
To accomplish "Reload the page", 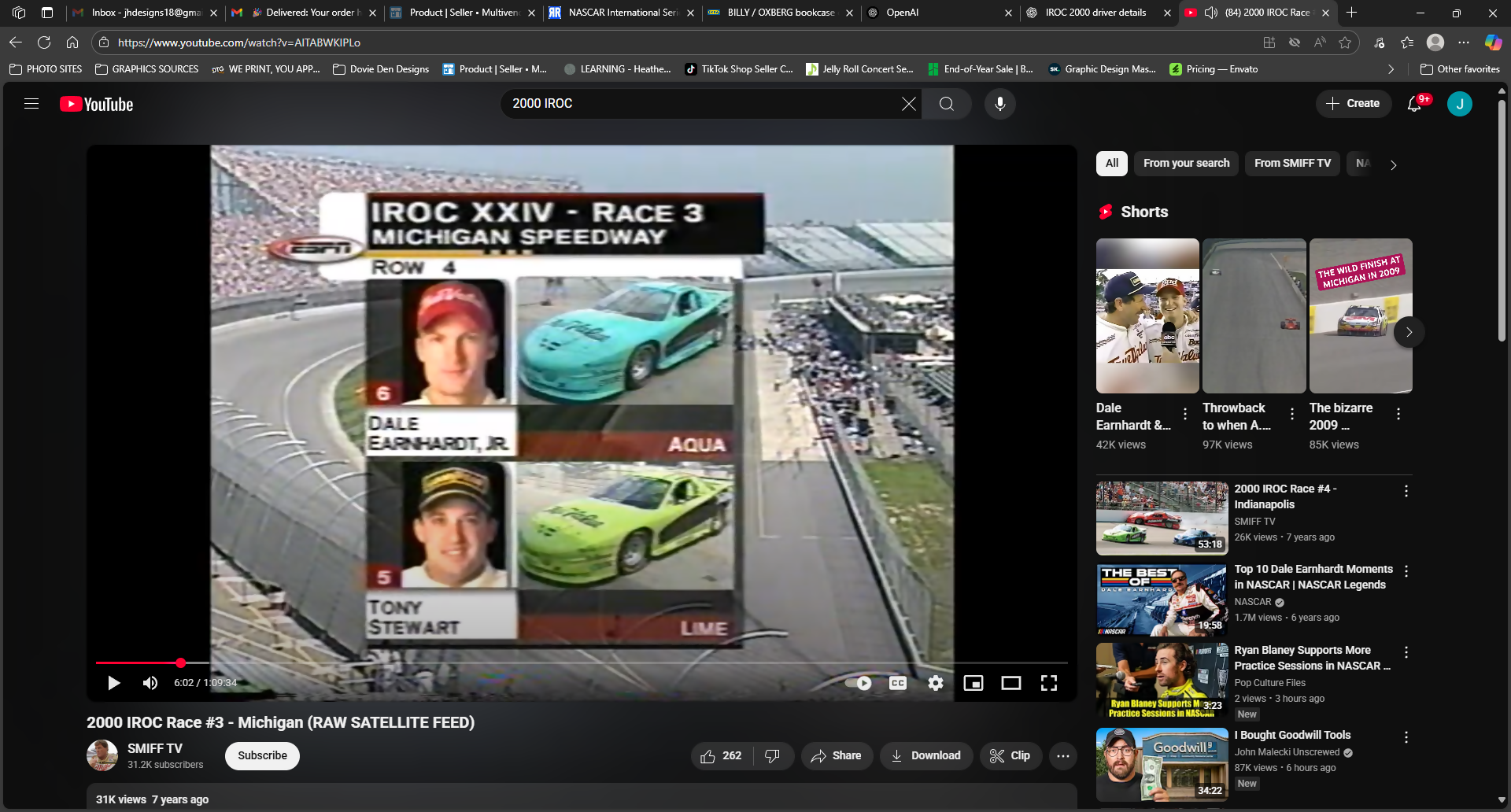I will tap(44, 42).
